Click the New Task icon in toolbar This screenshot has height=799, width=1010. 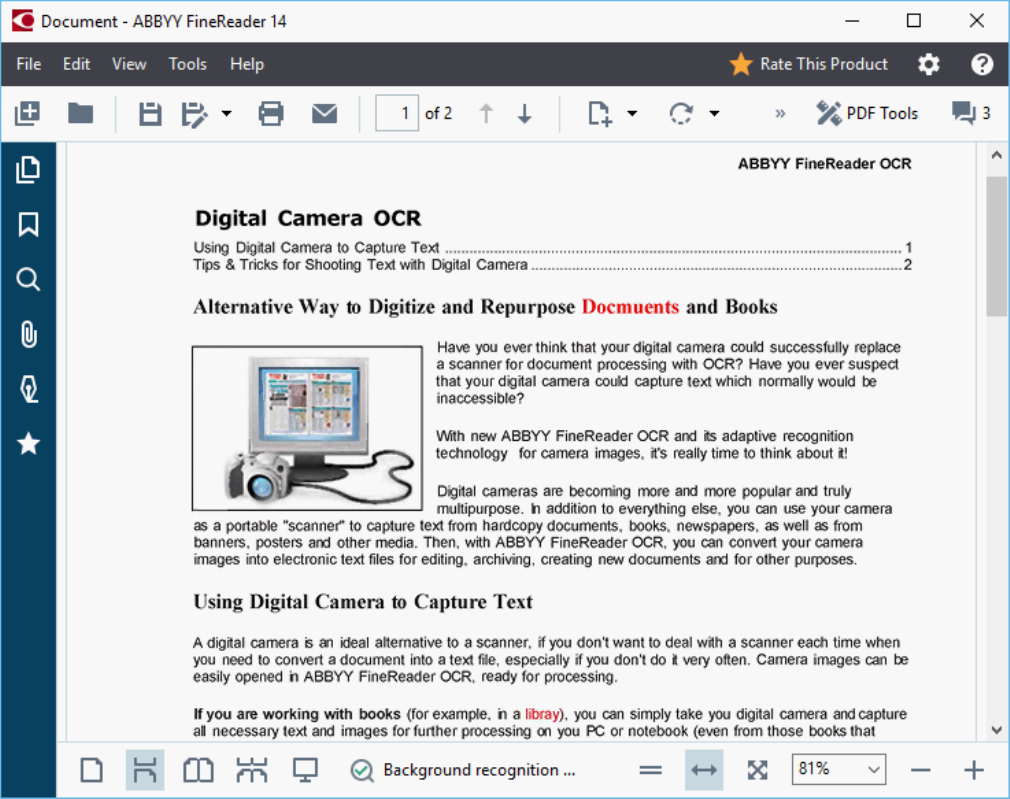[28, 113]
